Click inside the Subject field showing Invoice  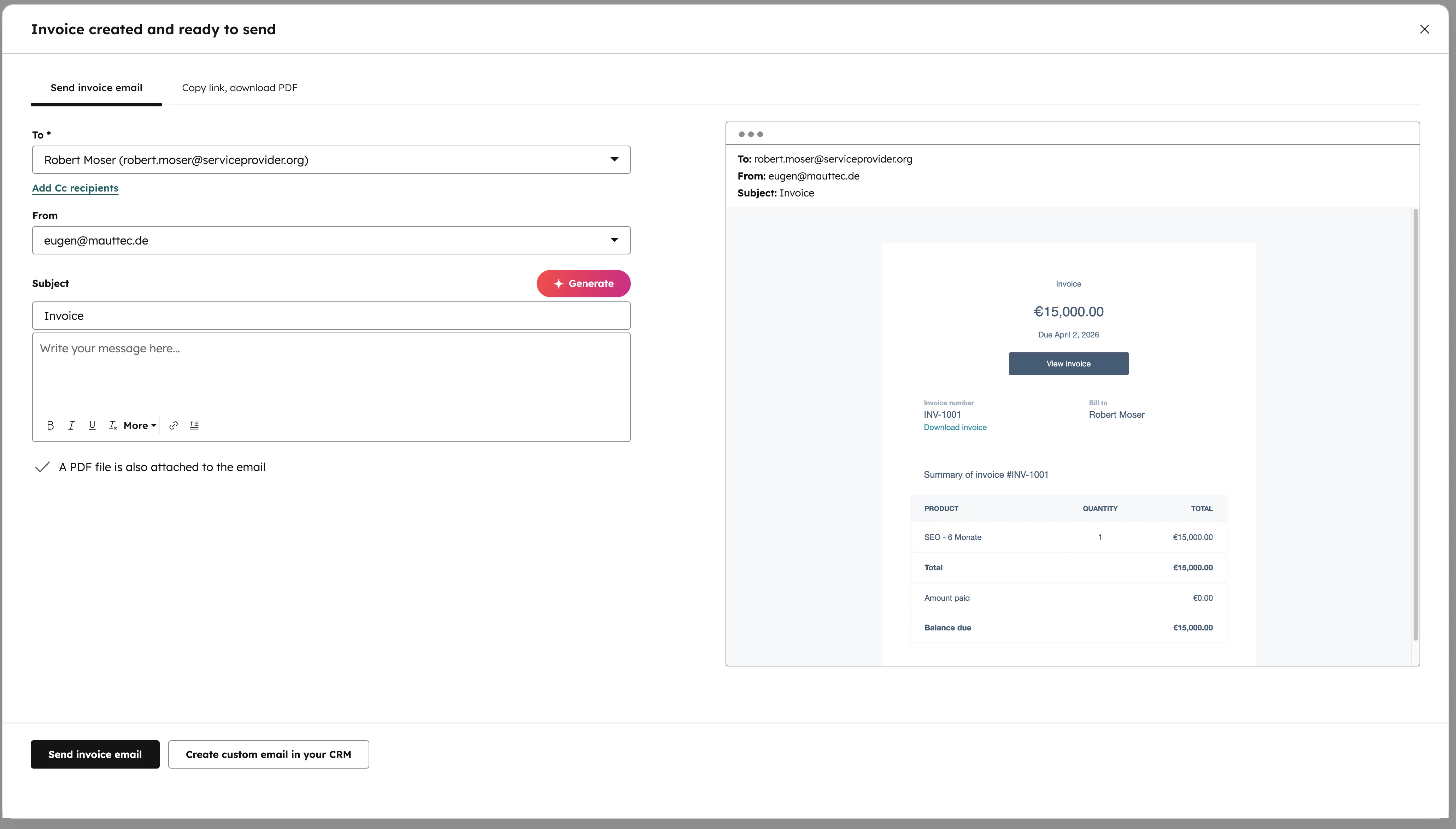pos(331,315)
